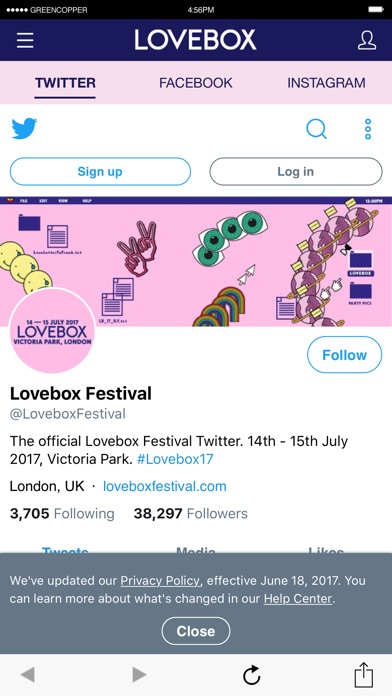Tap the Twitter bird logo

(24, 129)
